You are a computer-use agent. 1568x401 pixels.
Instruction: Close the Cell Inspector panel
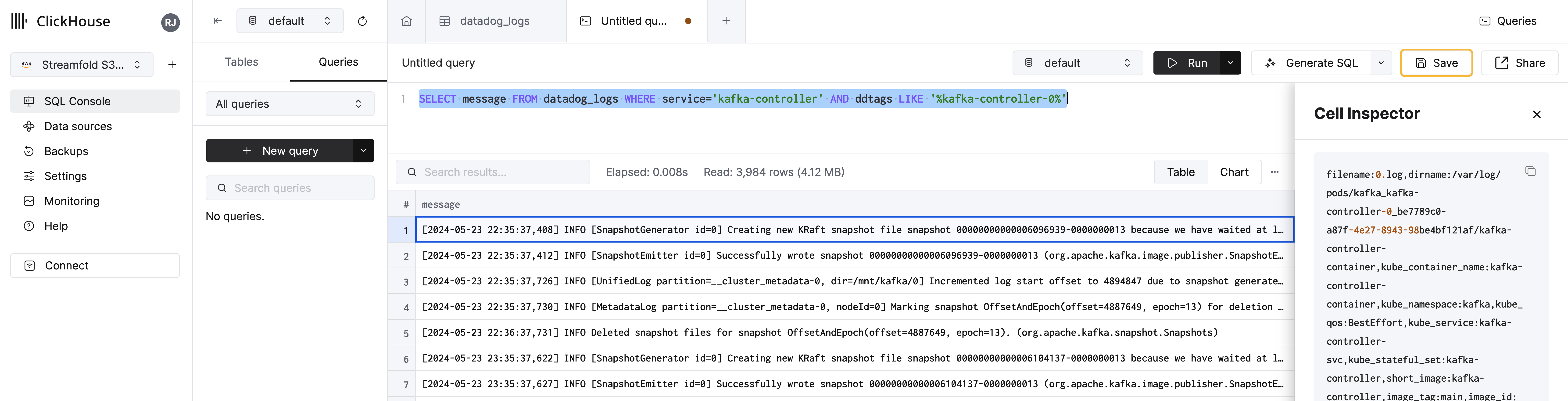click(x=1536, y=115)
